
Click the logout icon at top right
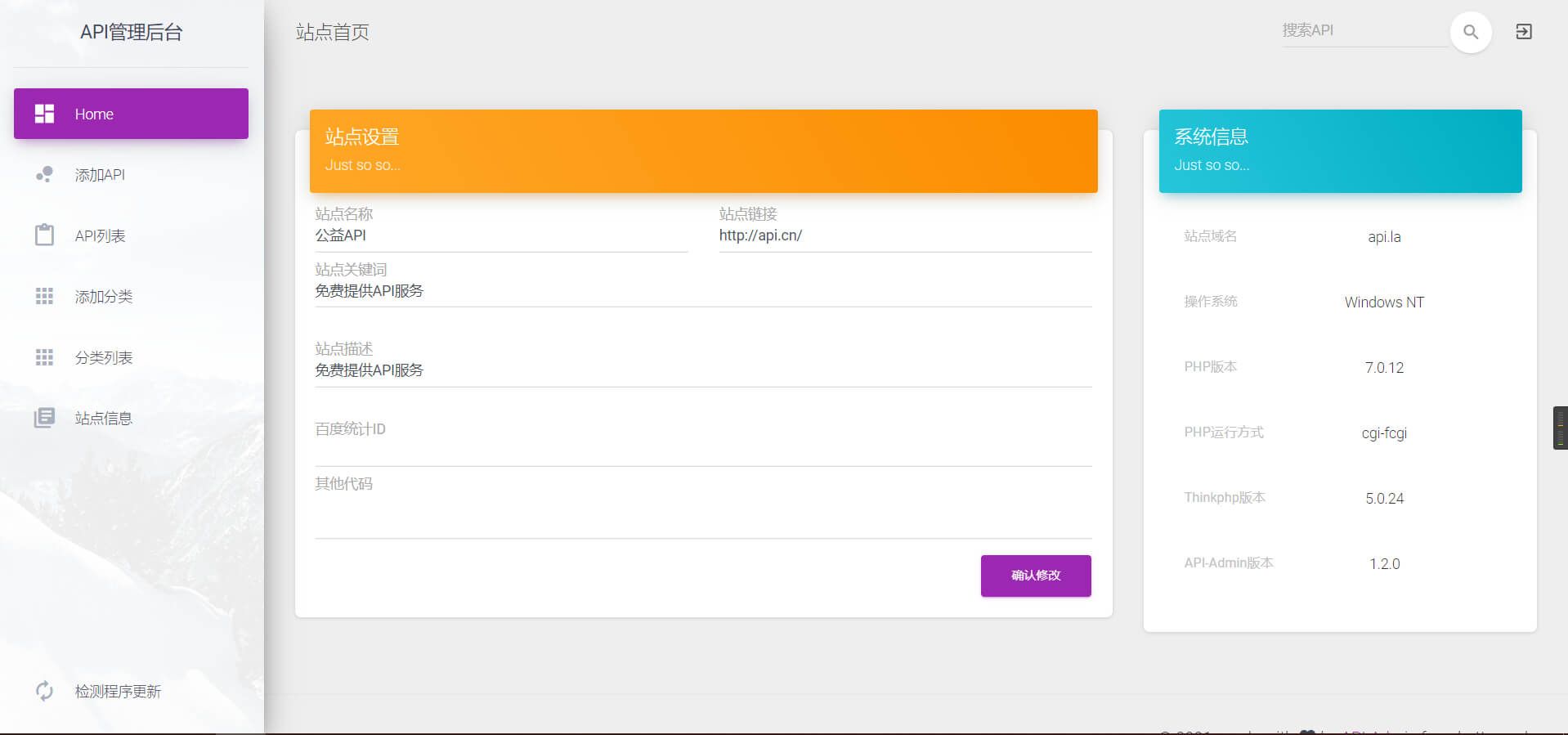pyautogui.click(x=1523, y=32)
